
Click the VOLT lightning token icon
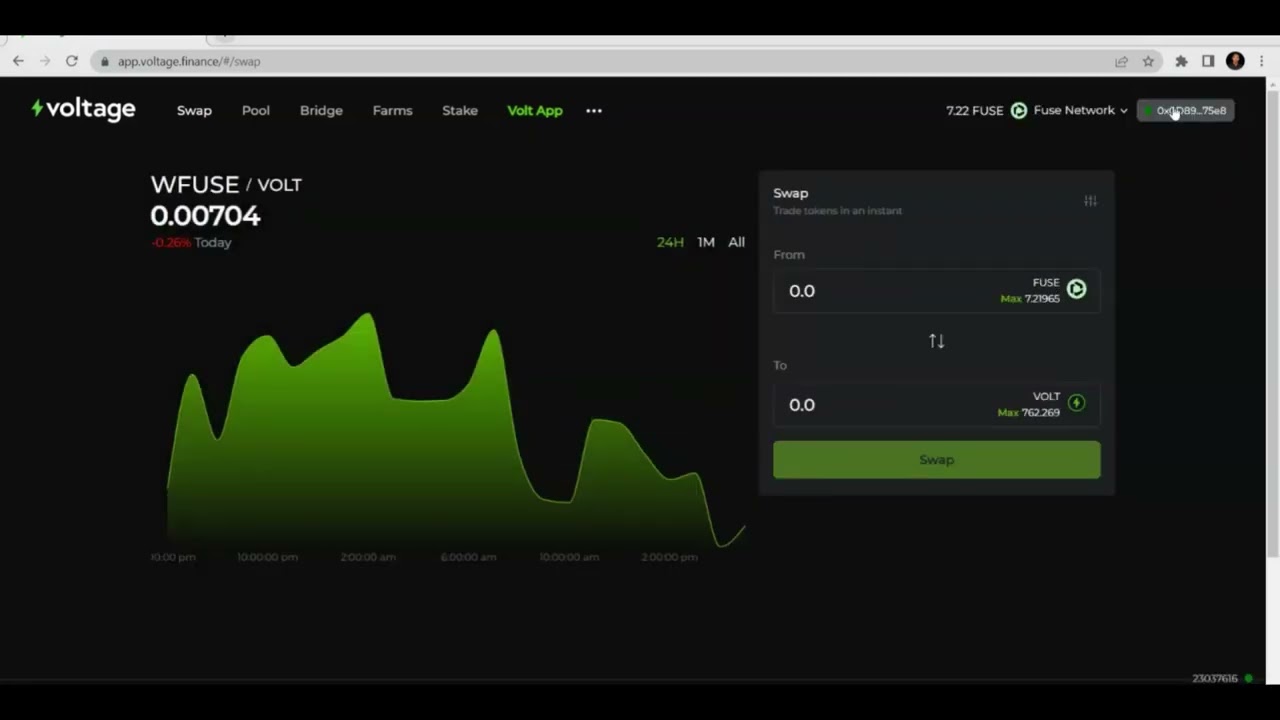tap(1076, 403)
